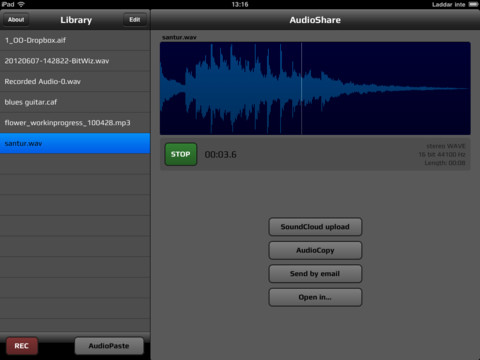480x360 pixels.
Task: Click the 'stereo WAVE' format label
Action: click(x=446, y=146)
